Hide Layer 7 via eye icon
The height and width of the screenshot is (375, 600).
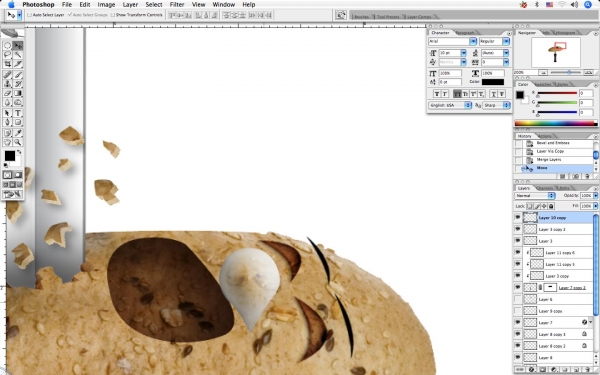(x=517, y=322)
